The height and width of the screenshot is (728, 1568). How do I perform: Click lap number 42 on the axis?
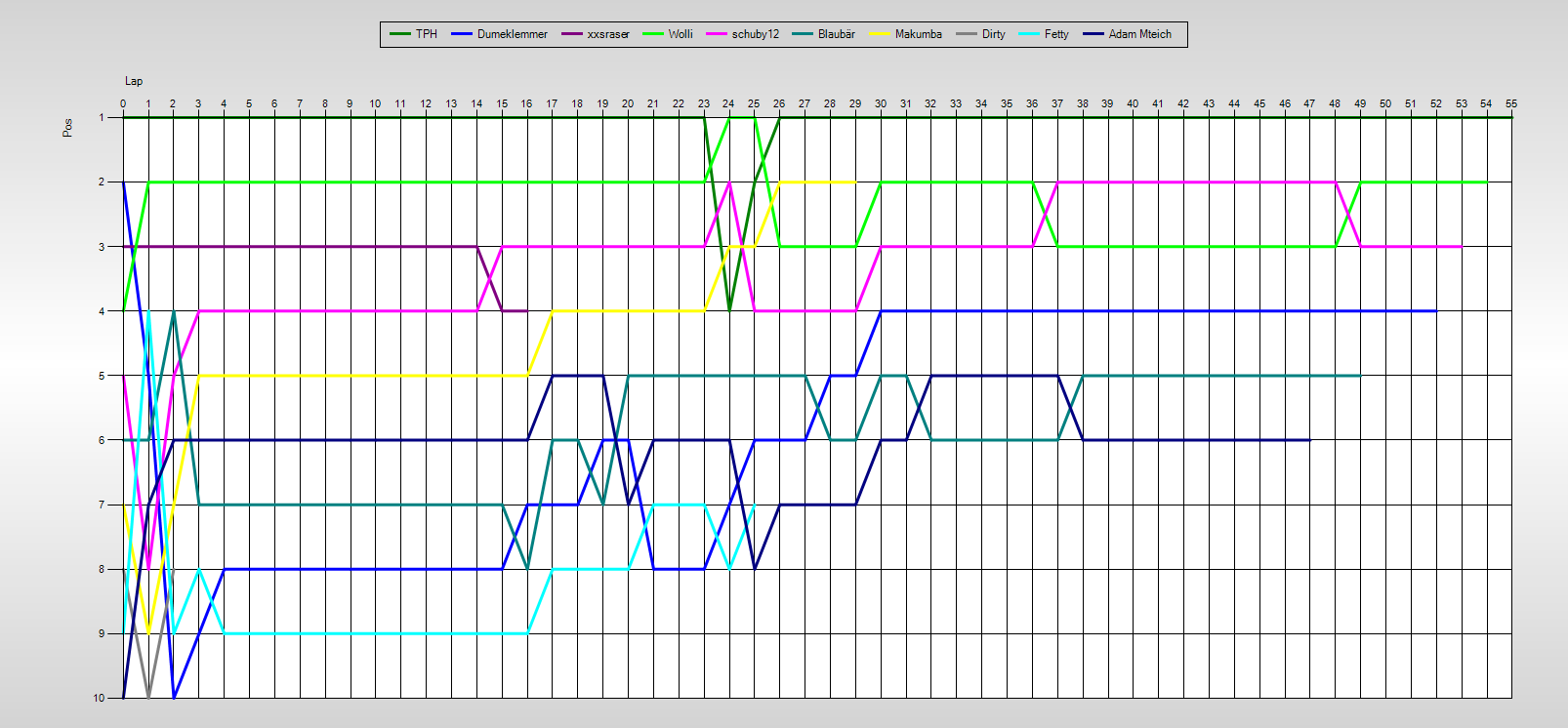1183,103
